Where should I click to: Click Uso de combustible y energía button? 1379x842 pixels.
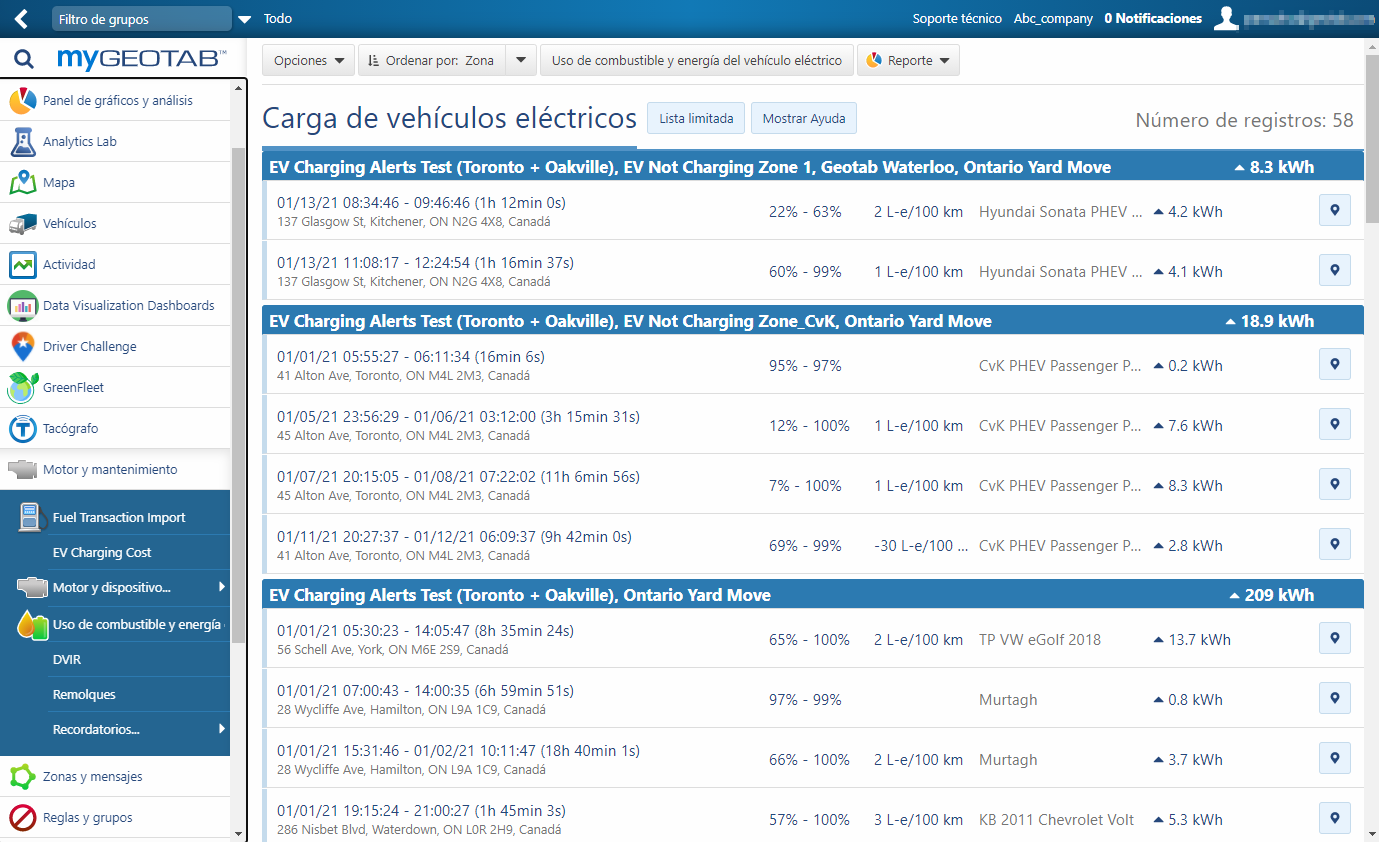pos(696,61)
